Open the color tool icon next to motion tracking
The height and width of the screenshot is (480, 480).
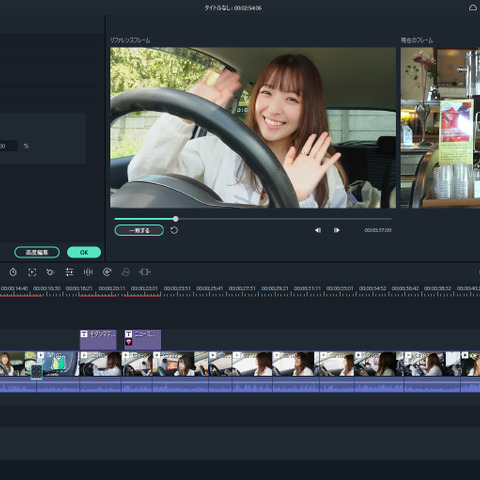[50, 272]
